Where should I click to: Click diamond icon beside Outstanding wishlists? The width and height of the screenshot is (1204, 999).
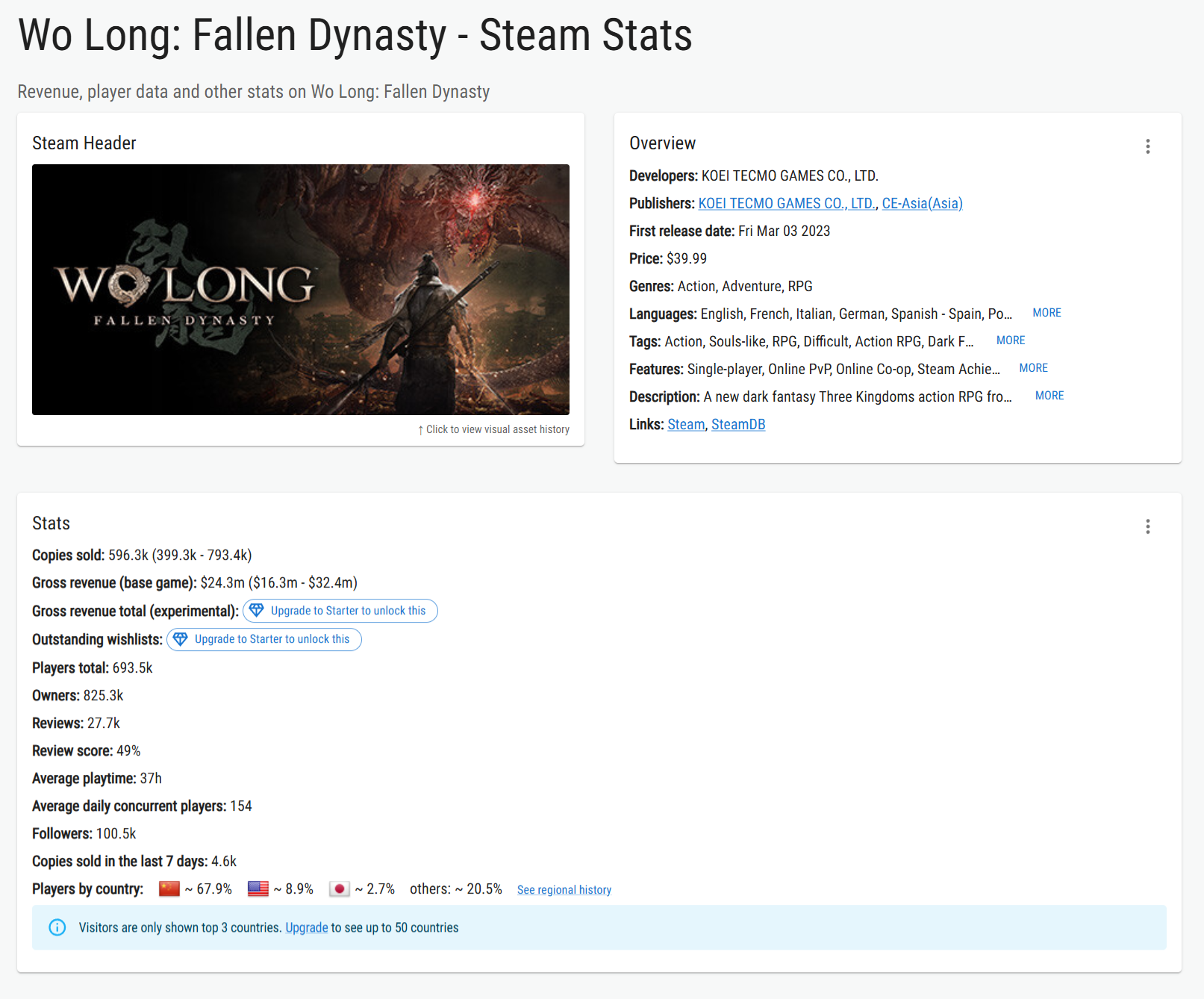pyautogui.click(x=181, y=639)
